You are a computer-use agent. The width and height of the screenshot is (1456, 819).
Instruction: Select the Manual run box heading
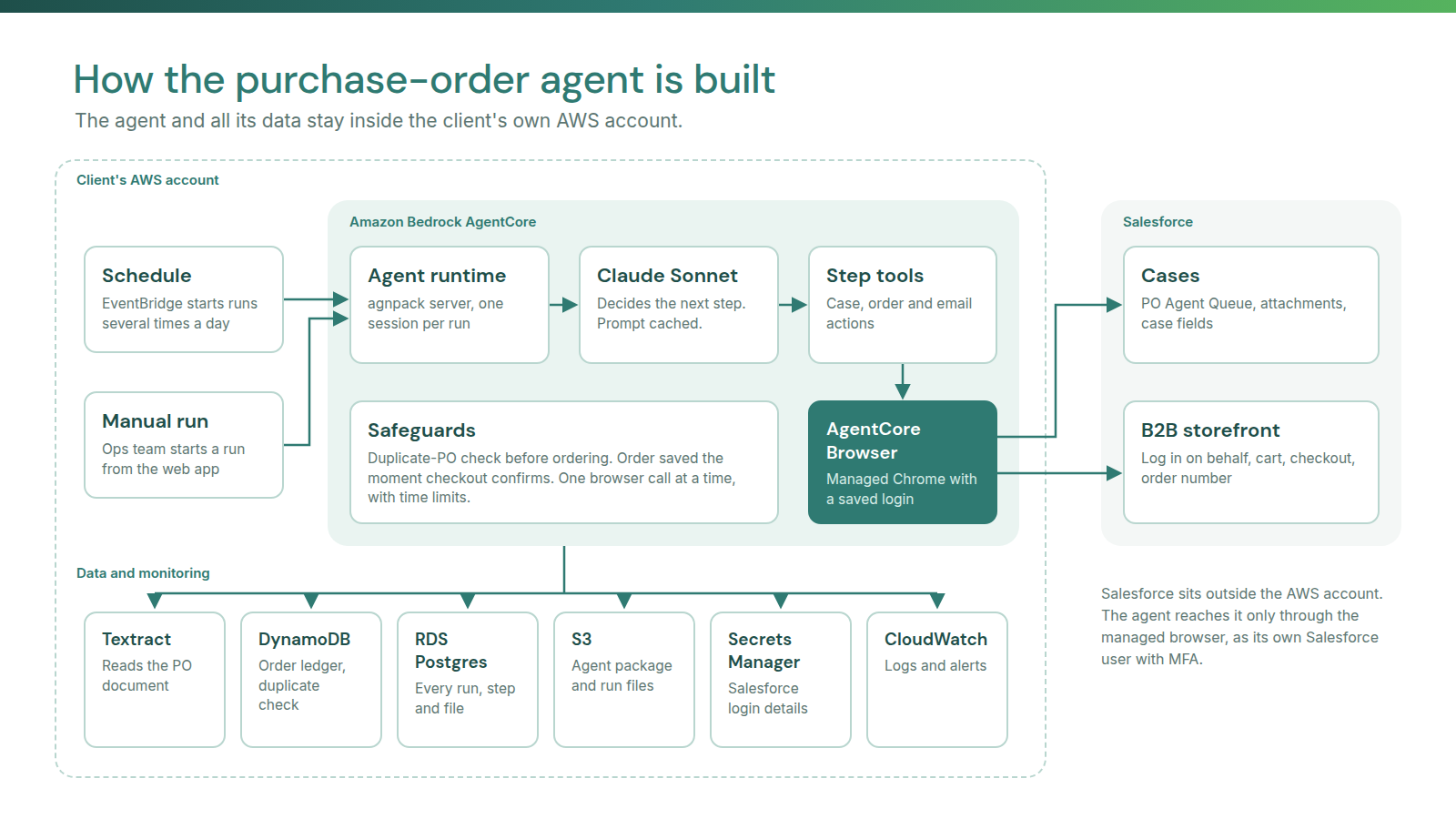pyautogui.click(x=155, y=421)
